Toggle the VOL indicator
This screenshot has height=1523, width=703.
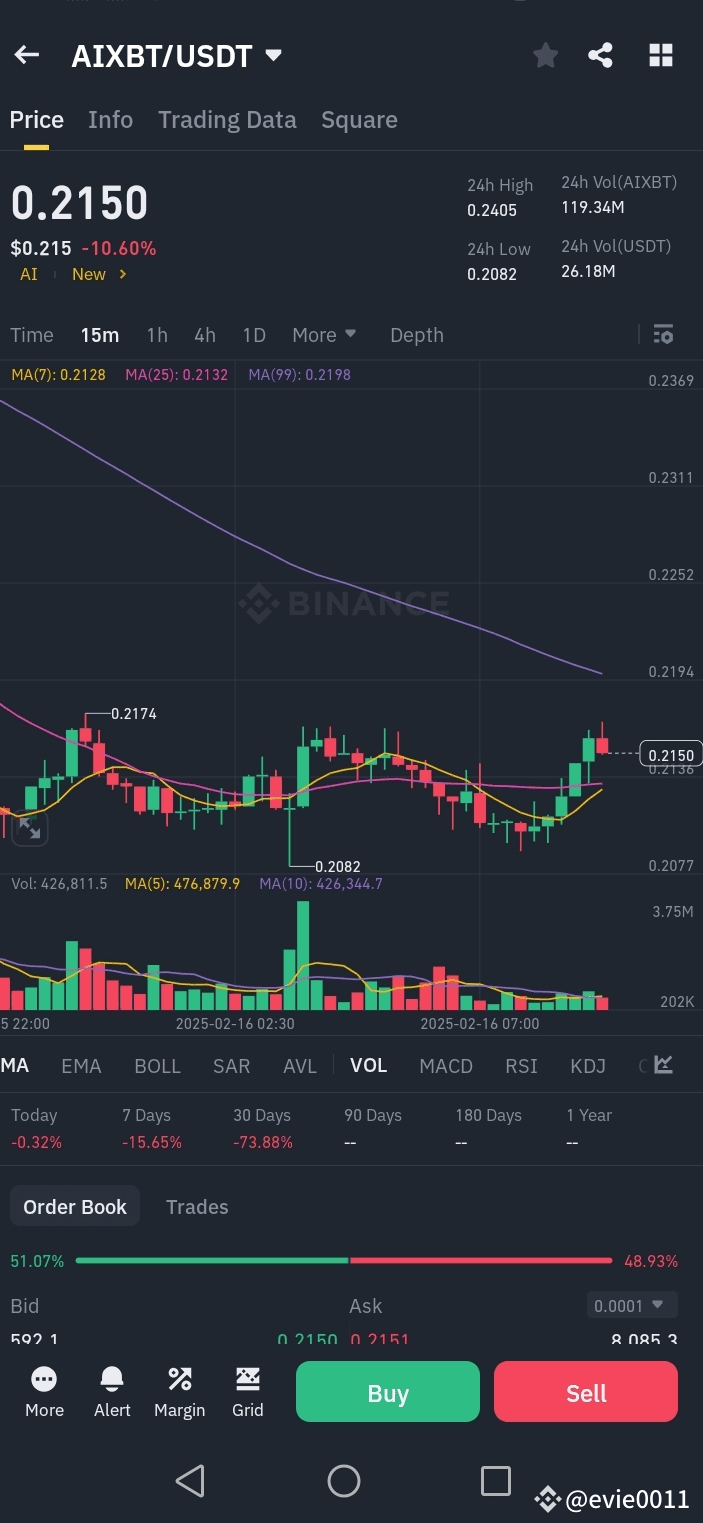368,1065
